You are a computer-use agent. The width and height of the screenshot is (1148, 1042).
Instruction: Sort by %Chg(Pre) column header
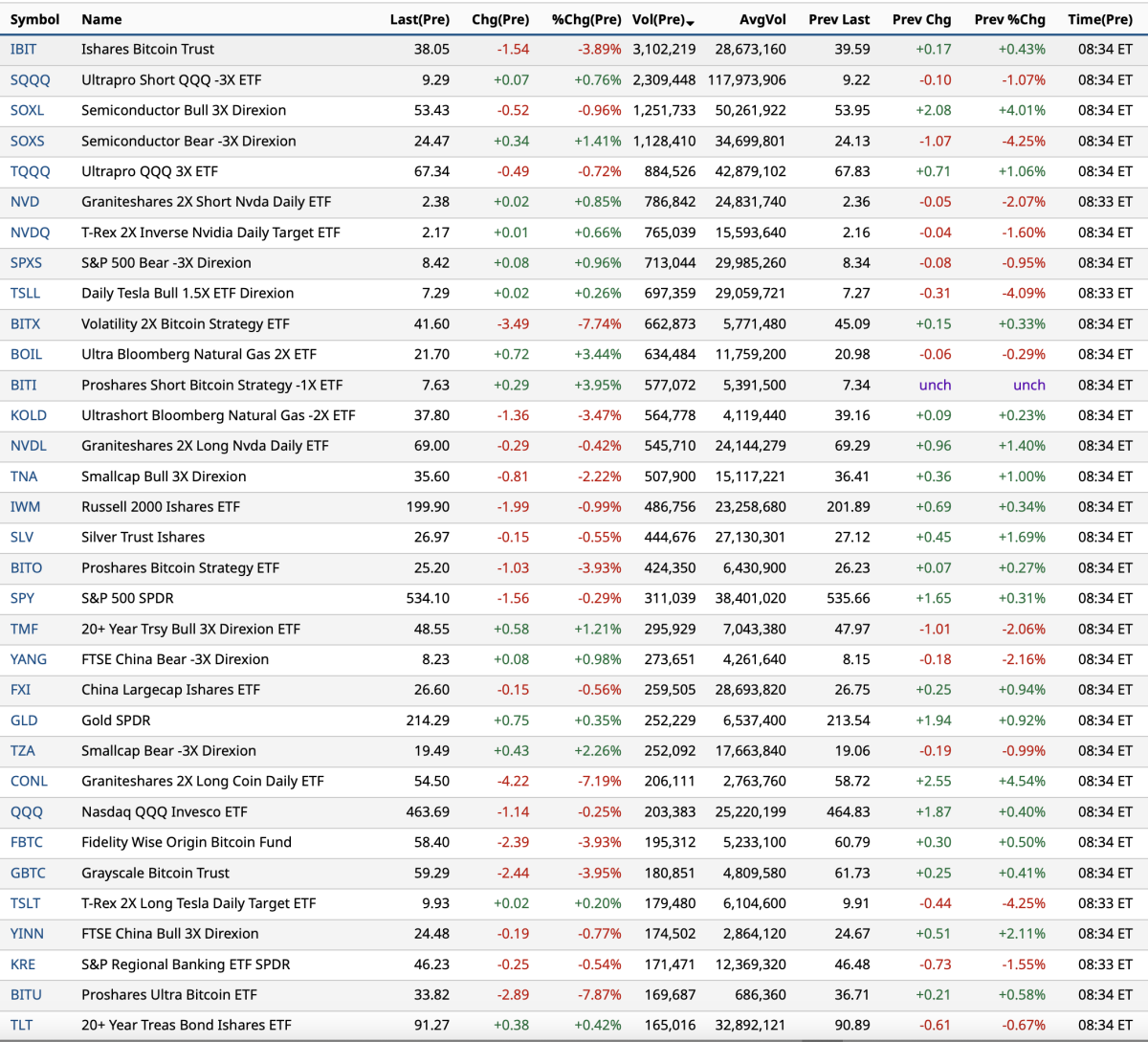point(586,19)
